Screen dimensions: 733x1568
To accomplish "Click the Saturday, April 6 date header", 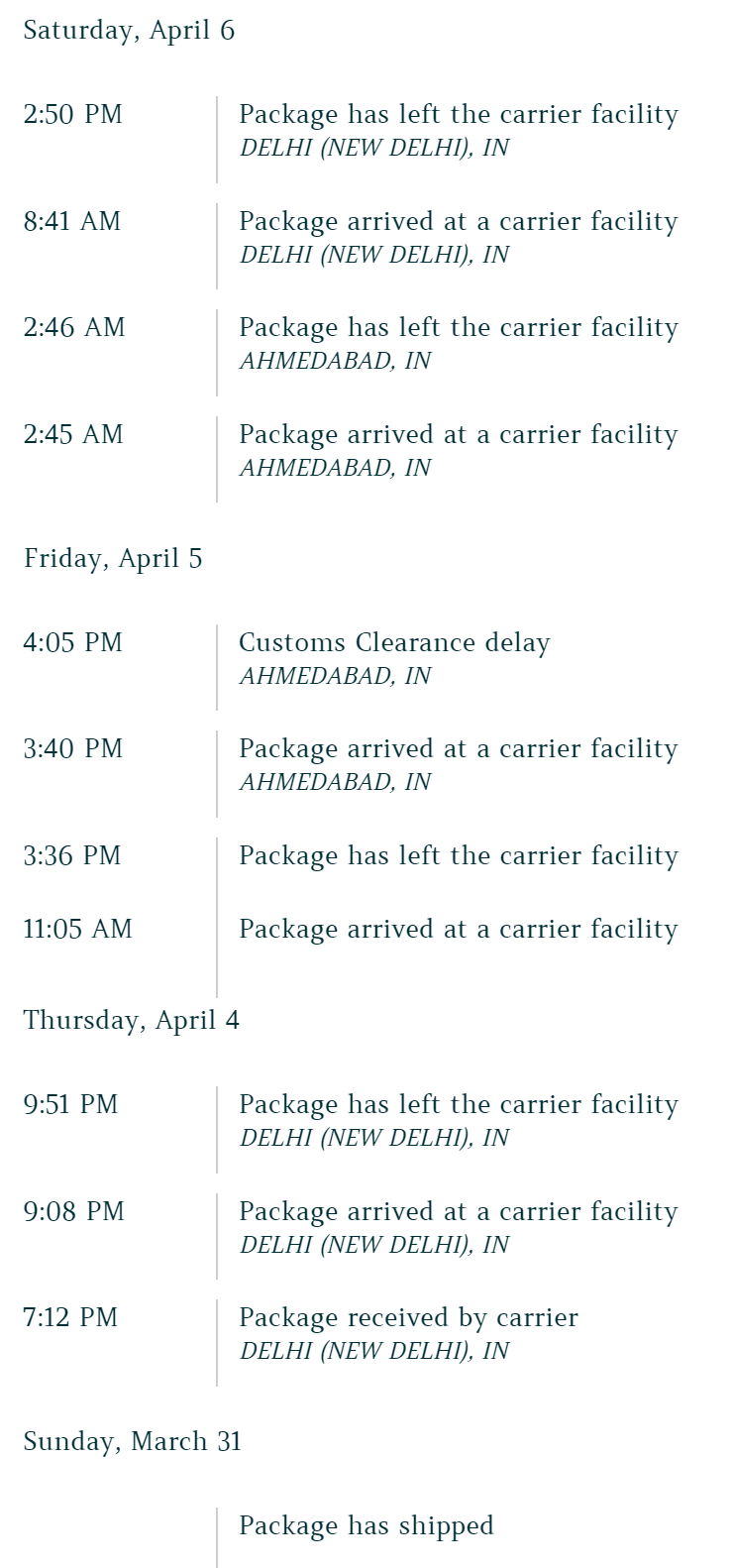I will pyautogui.click(x=129, y=31).
